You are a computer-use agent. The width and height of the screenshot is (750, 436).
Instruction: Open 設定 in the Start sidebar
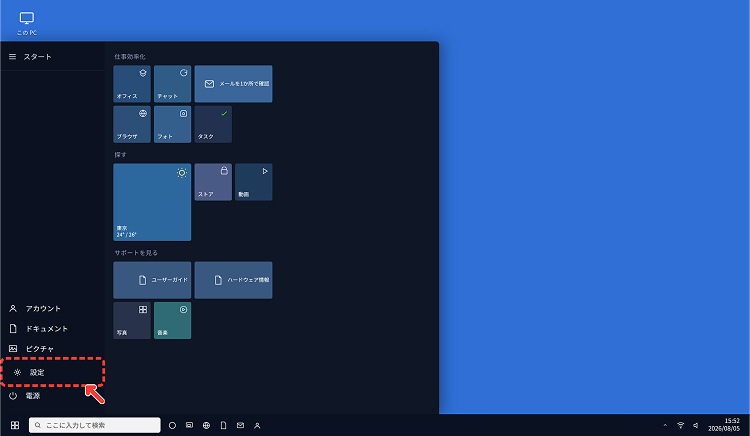pos(53,372)
